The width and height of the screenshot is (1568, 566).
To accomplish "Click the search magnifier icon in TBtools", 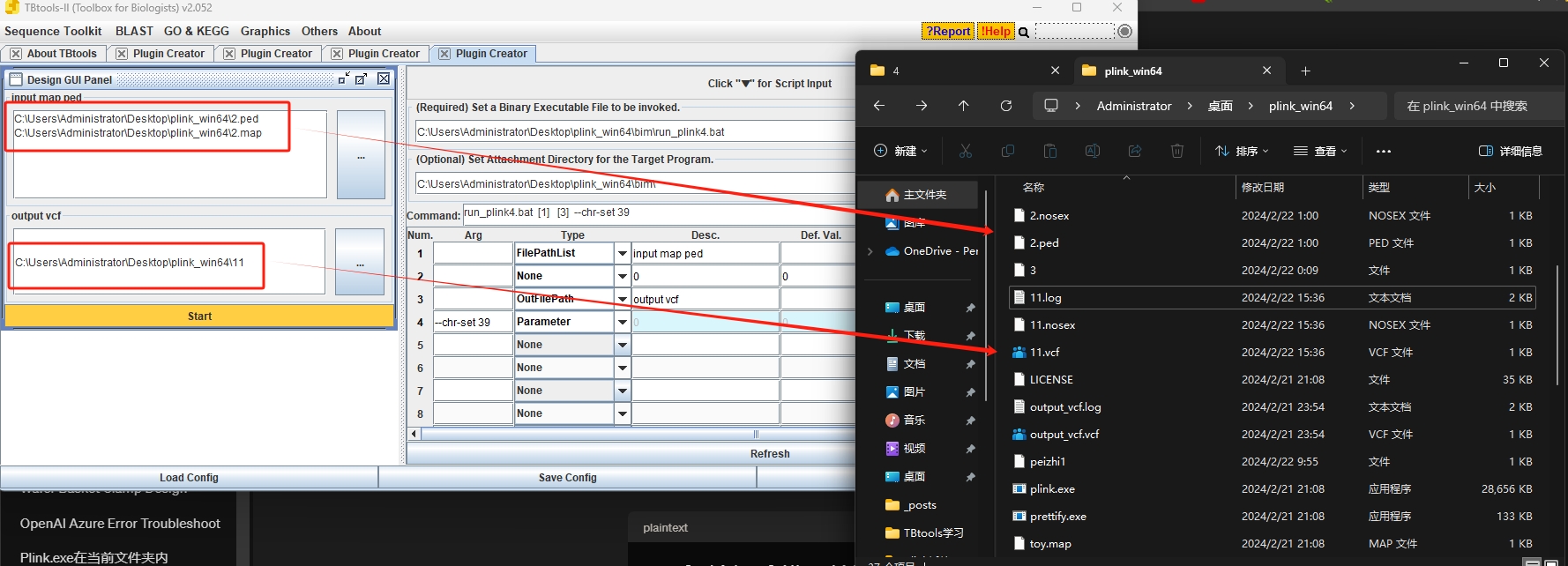I will pos(1024,32).
